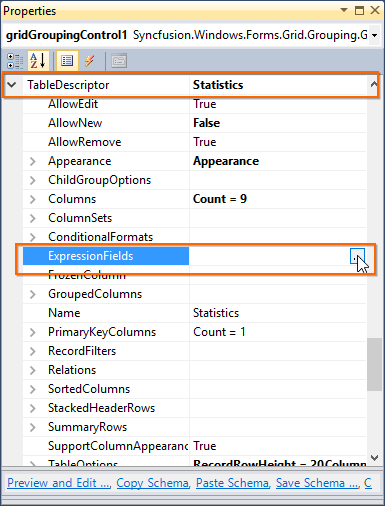Expand ChildGroupOptions property
The height and width of the screenshot is (506, 389).
[33, 180]
